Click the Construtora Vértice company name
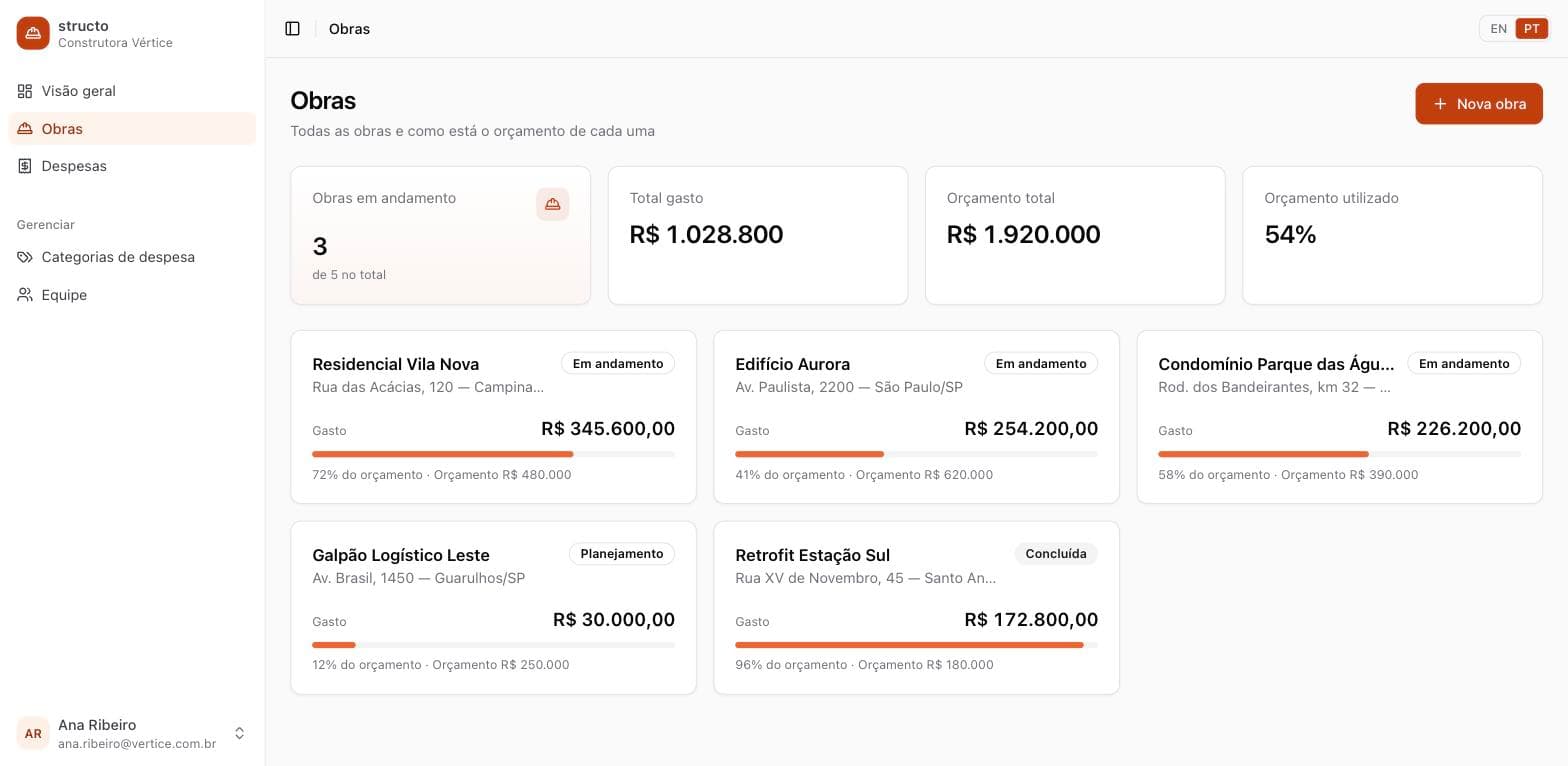 115,43
